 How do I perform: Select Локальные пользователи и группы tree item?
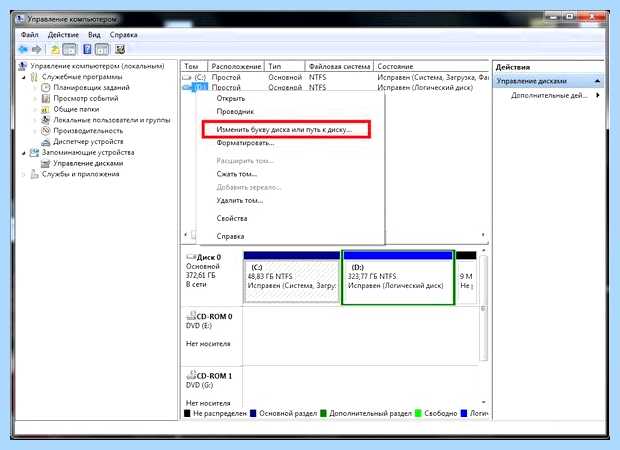click(112, 120)
